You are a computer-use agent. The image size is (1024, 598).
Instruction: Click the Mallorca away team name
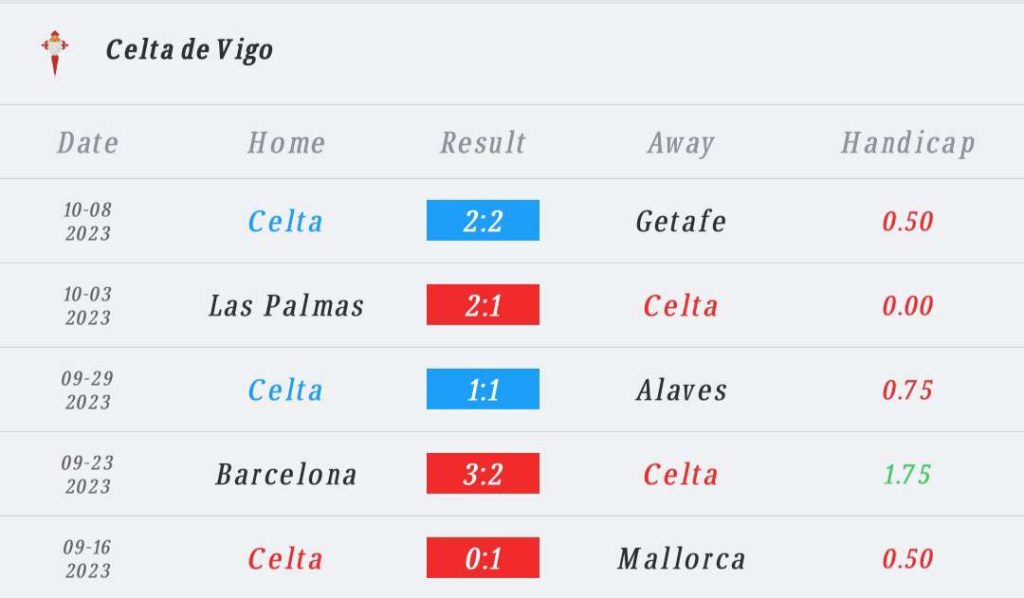681,558
